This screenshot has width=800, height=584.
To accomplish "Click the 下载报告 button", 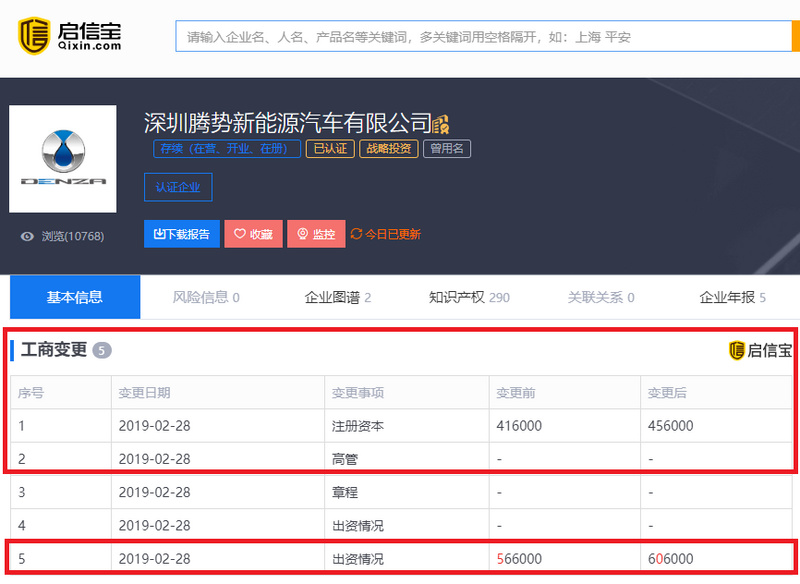I will tap(182, 234).
